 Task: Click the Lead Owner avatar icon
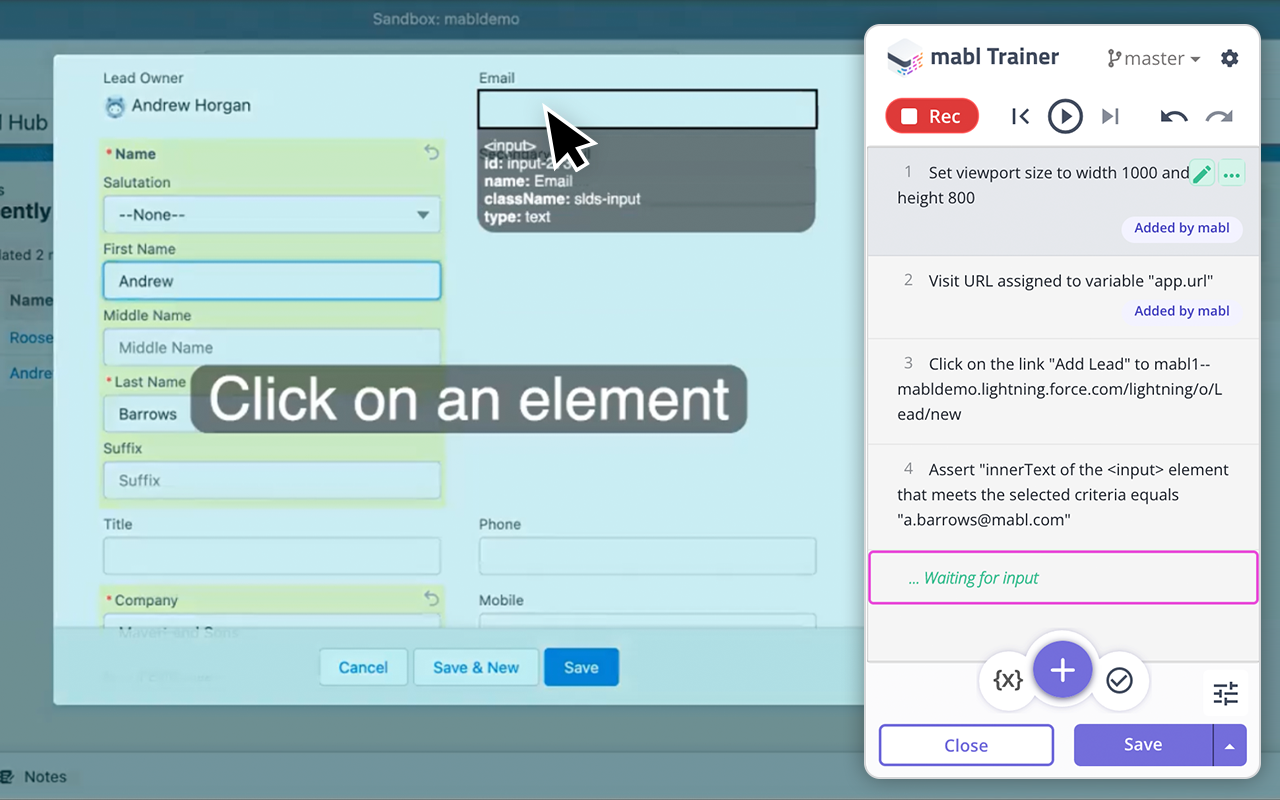[115, 106]
